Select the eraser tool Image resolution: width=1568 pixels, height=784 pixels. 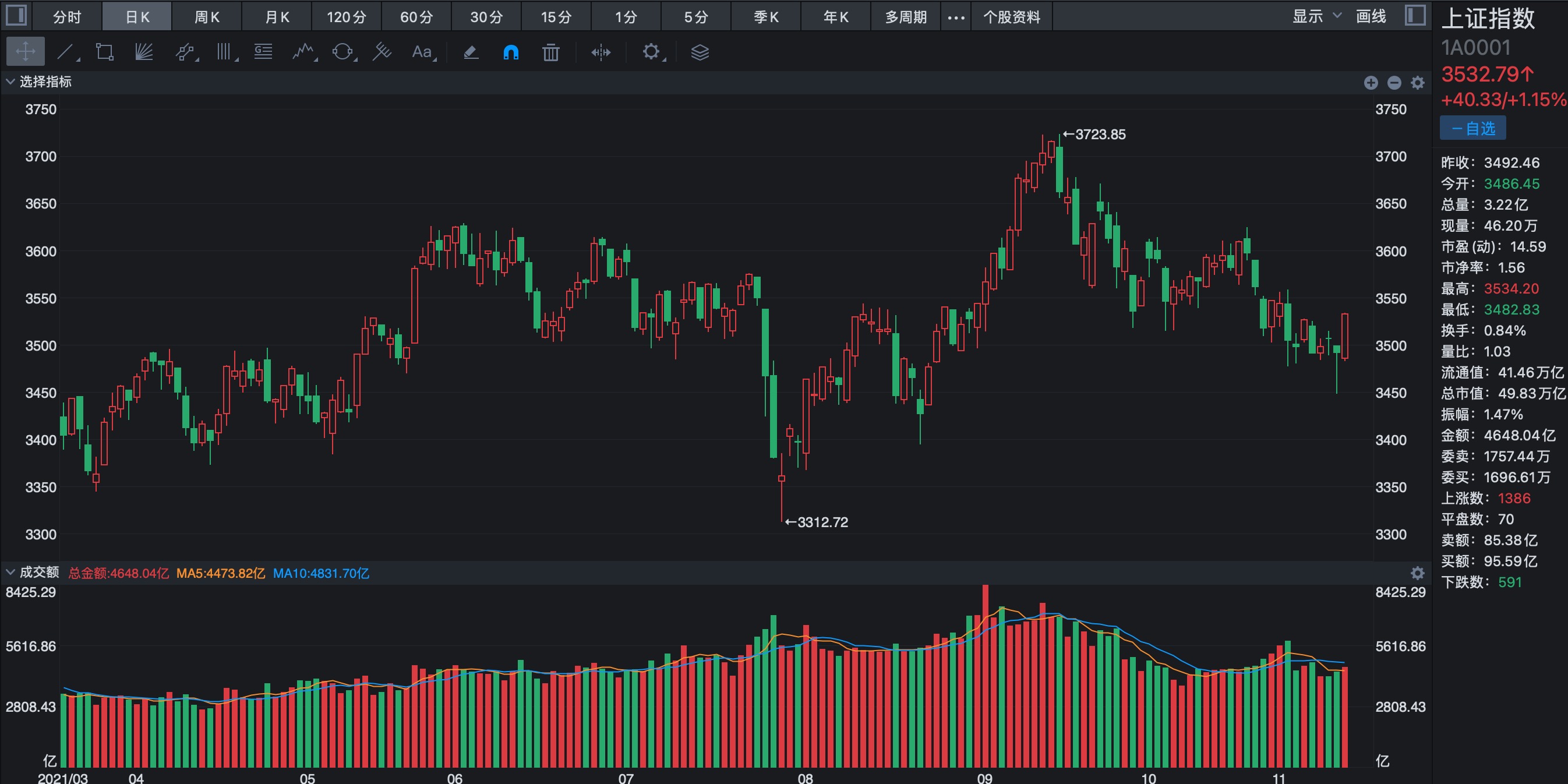tap(471, 52)
